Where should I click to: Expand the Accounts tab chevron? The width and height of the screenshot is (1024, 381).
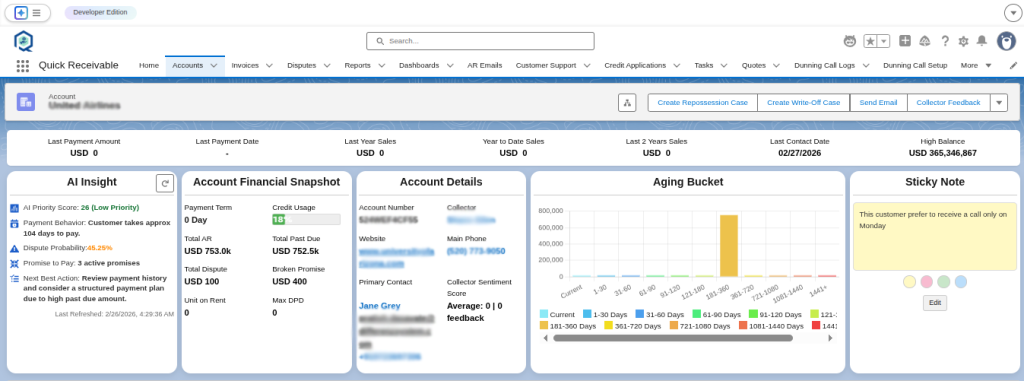click(214, 65)
